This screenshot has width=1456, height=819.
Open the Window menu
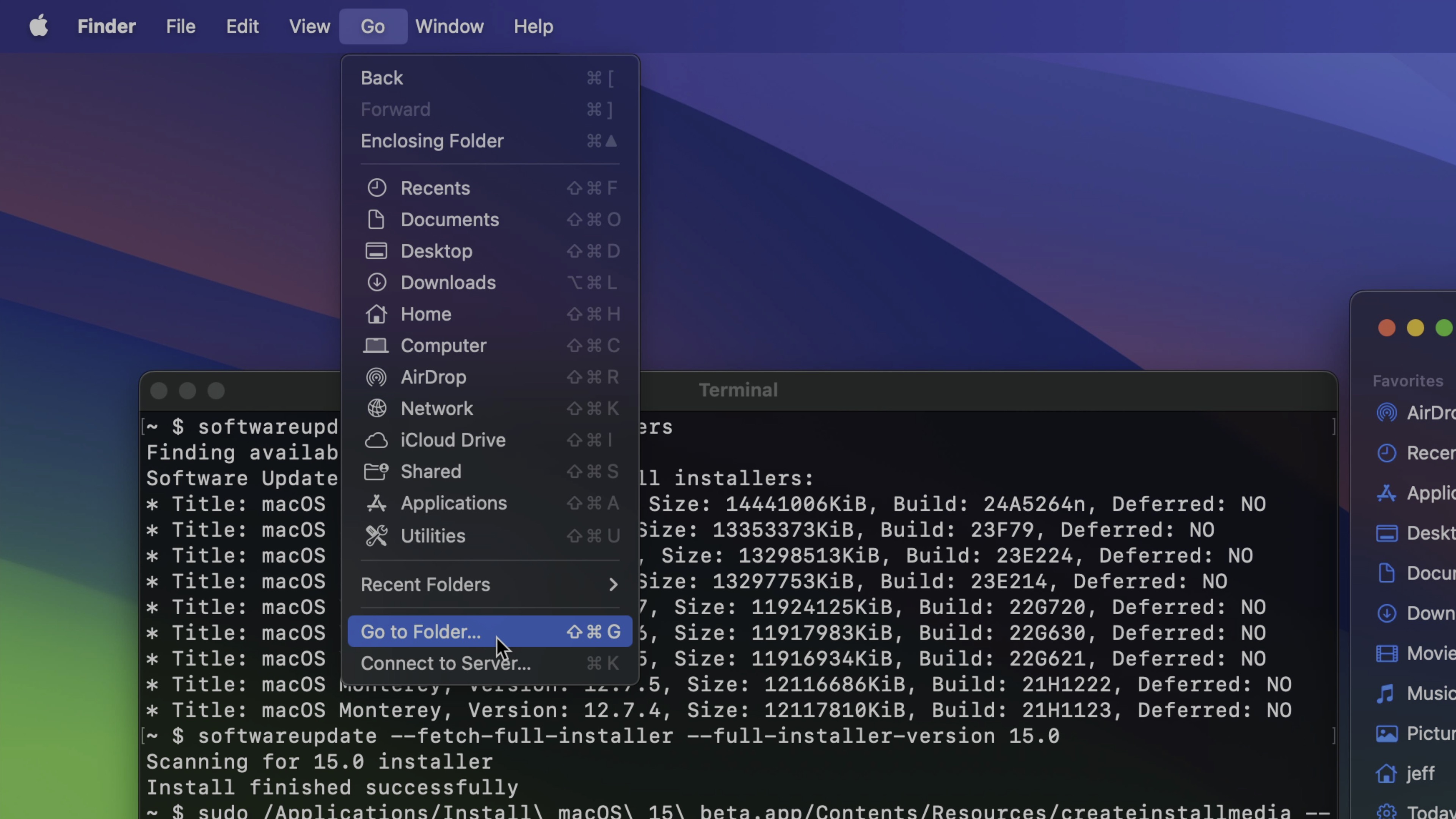pyautogui.click(x=449, y=26)
